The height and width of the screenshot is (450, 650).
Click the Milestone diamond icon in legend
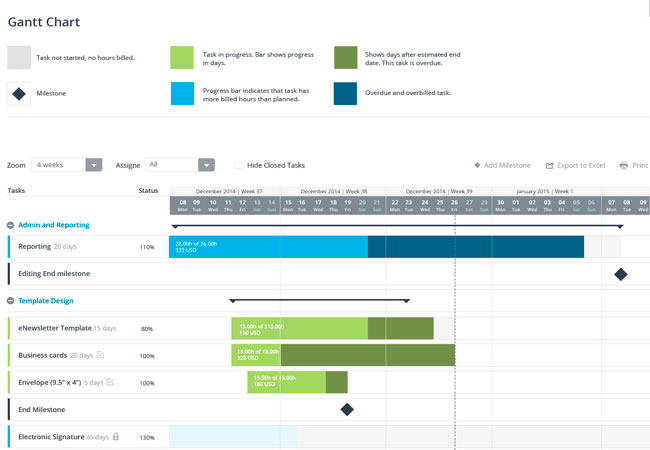[x=20, y=95]
